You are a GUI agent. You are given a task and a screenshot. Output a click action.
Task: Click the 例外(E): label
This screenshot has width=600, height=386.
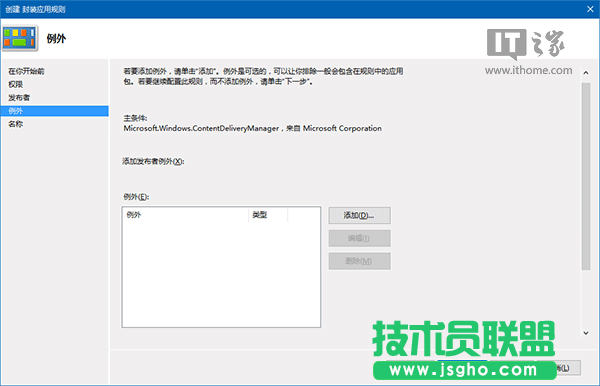136,197
